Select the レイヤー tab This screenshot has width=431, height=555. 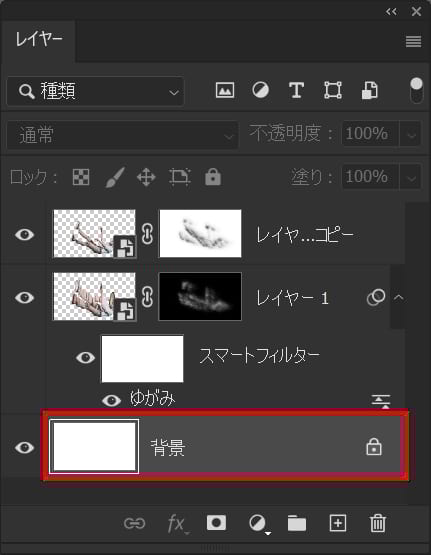[x=39, y=40]
